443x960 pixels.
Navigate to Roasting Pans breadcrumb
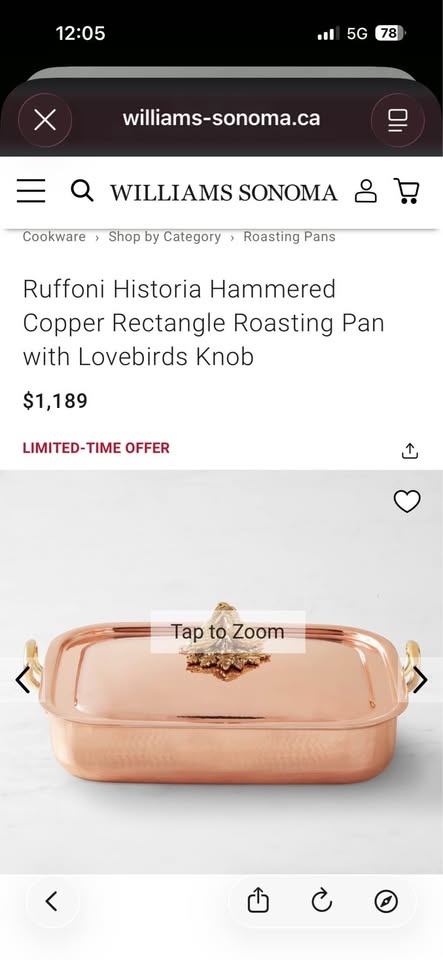pyautogui.click(x=289, y=237)
